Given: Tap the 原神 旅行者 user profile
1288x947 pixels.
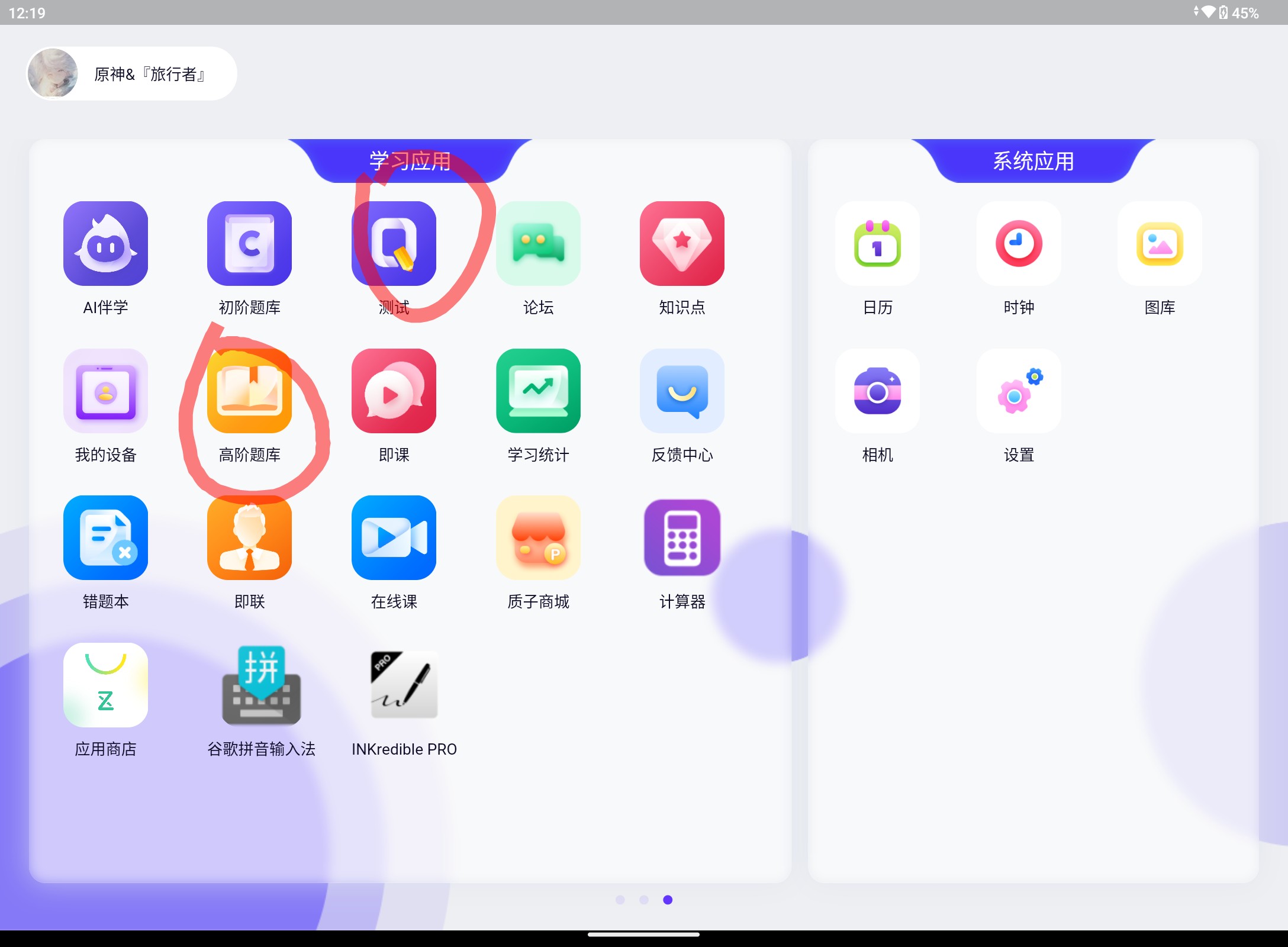Looking at the screenshot, I should pos(131,74).
